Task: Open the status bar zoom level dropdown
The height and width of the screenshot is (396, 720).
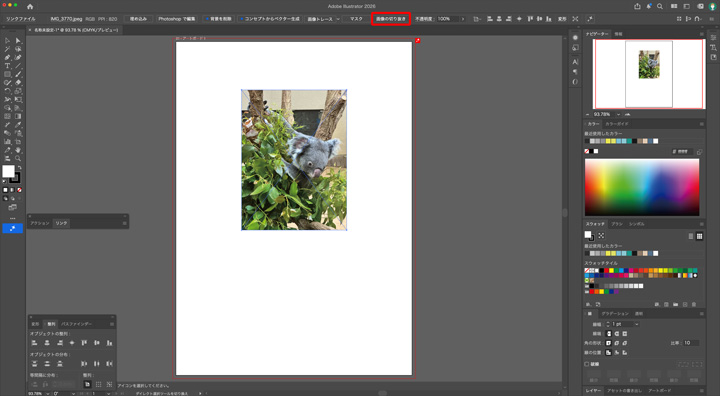Action: [x=47, y=393]
